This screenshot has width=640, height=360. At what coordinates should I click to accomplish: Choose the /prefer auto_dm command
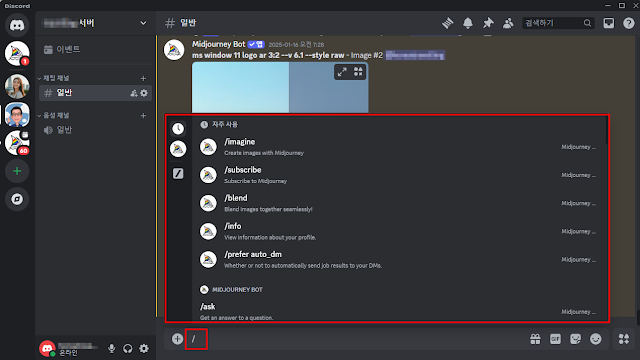[x=399, y=260]
